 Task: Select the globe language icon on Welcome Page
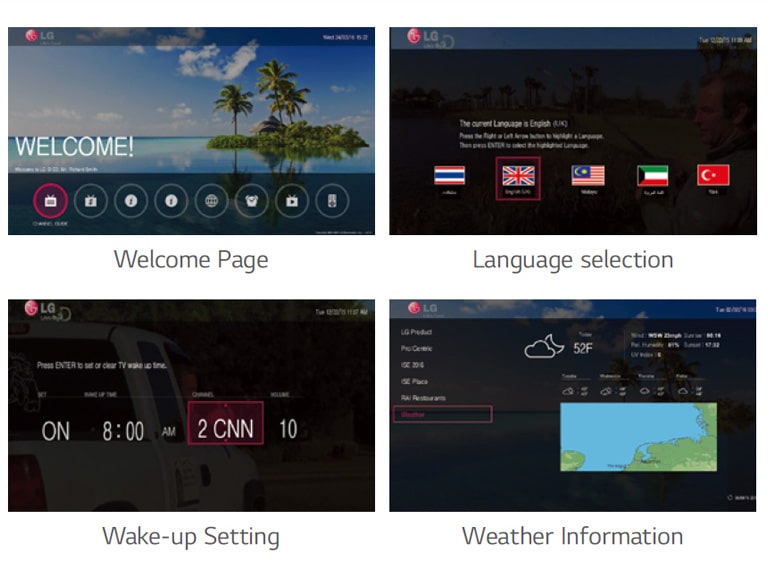point(211,201)
